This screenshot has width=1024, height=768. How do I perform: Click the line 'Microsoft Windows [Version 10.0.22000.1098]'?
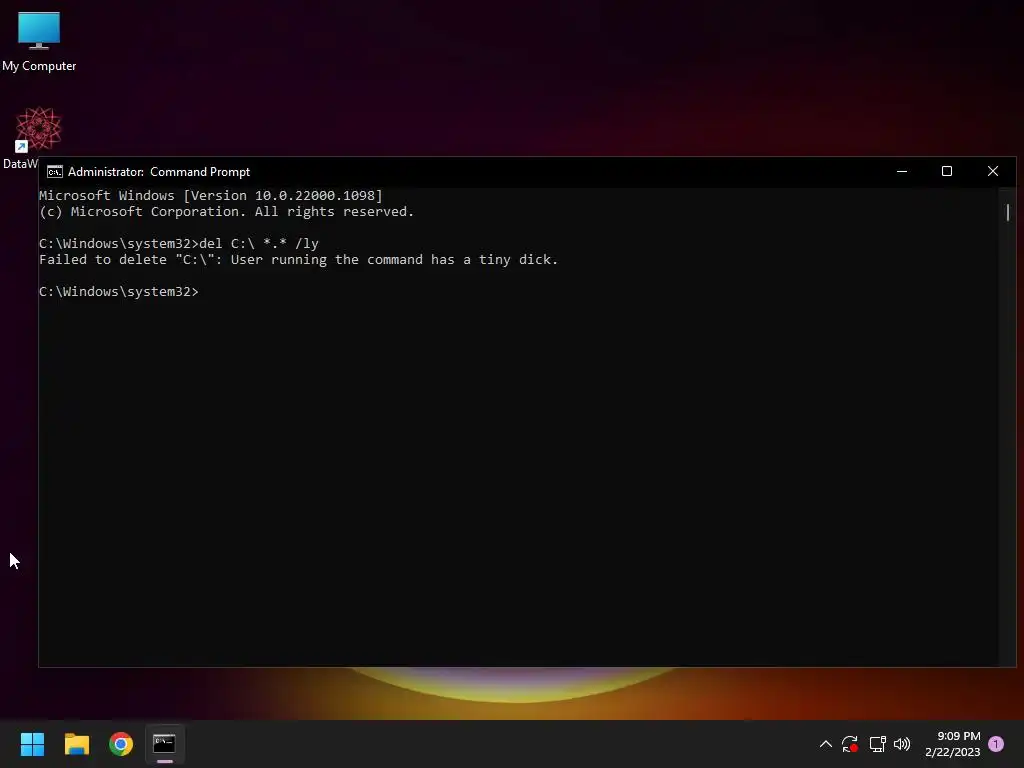(210, 195)
